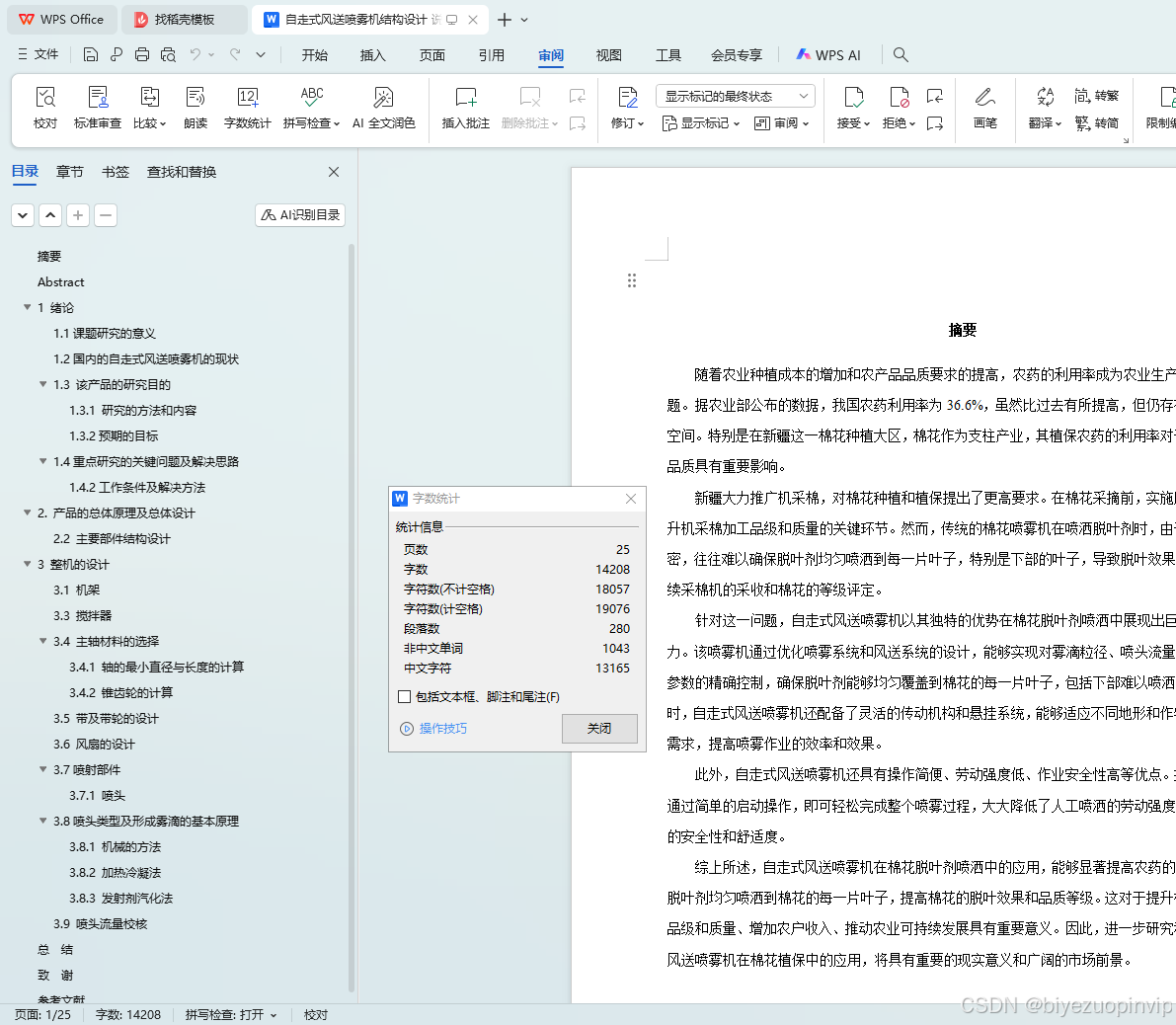Switch to 章节 pane tab
1176x1025 pixels.
click(x=70, y=172)
